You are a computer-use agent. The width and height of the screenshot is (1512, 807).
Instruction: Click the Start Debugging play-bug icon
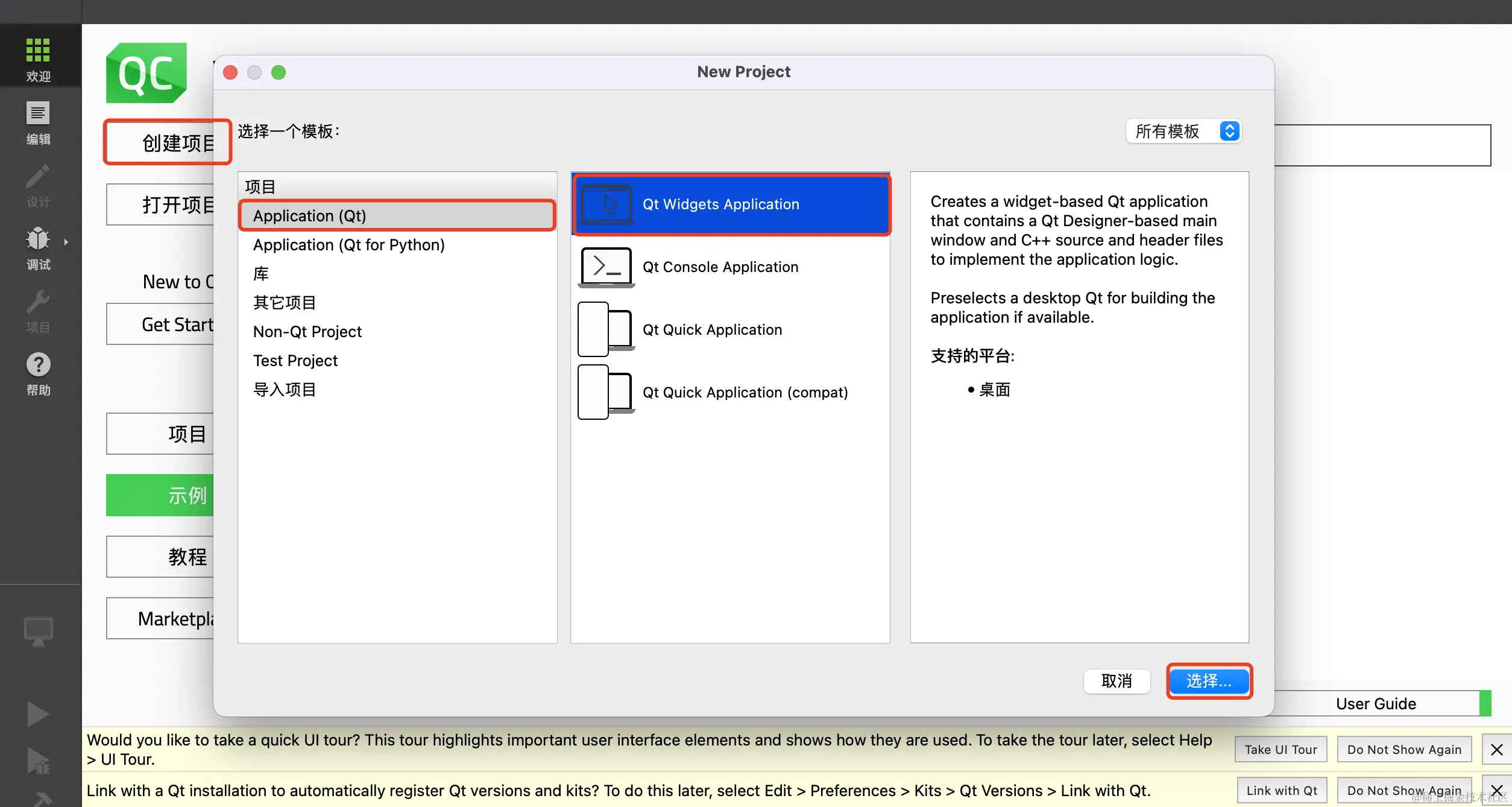coord(38,761)
